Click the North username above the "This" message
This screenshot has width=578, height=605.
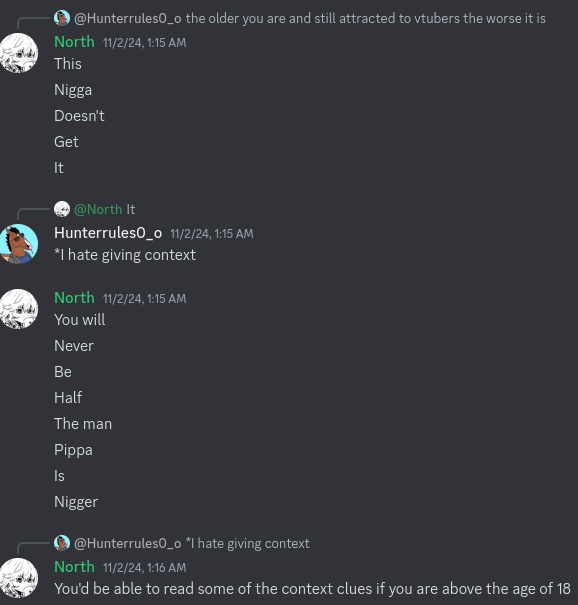pos(74,42)
